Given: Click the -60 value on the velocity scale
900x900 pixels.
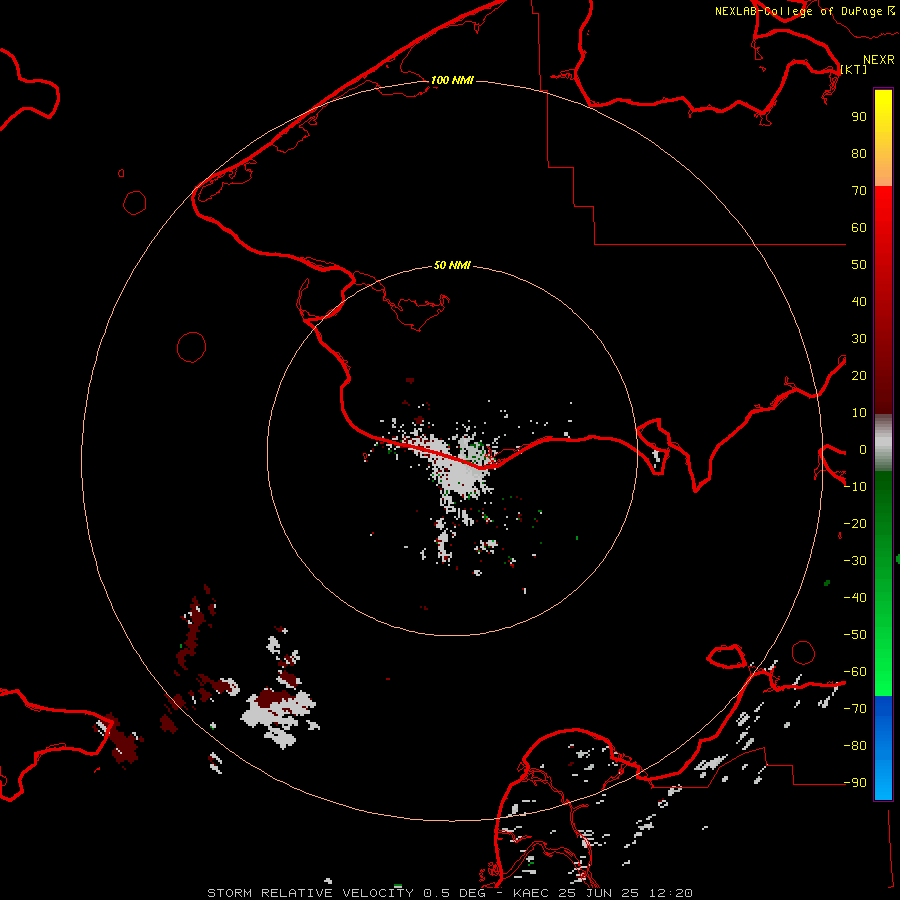Looking at the screenshot, I should coord(855,672).
